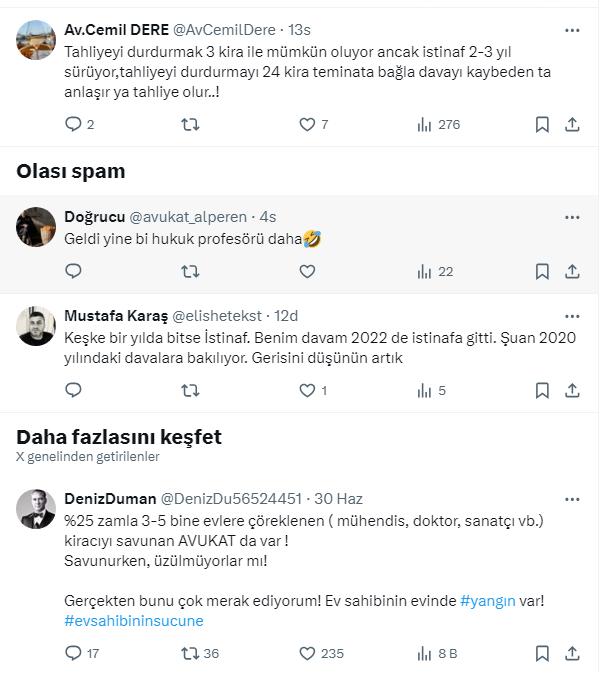The height and width of the screenshot is (673, 603).
Task: Open more options on Mustafa Karaş's tweet
Action: 572,313
